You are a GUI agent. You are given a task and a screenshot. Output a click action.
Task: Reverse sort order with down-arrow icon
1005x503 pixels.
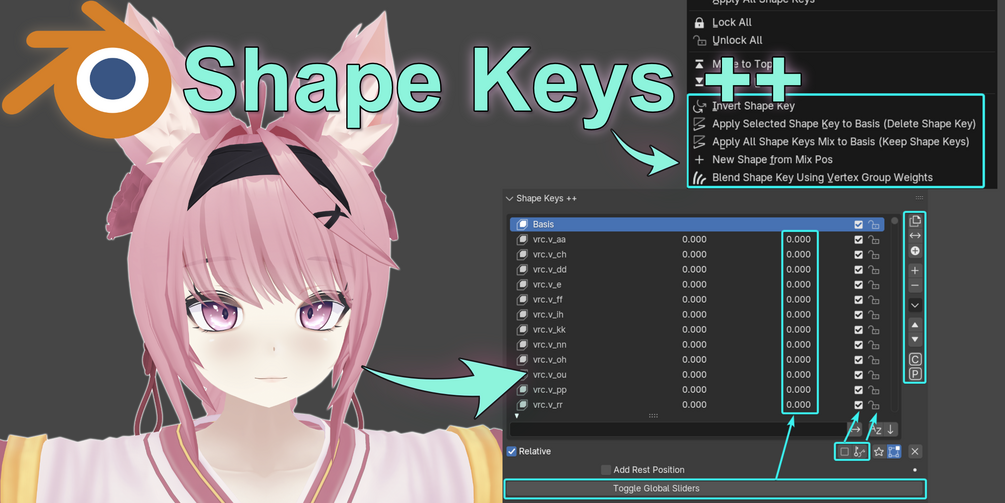tap(891, 430)
